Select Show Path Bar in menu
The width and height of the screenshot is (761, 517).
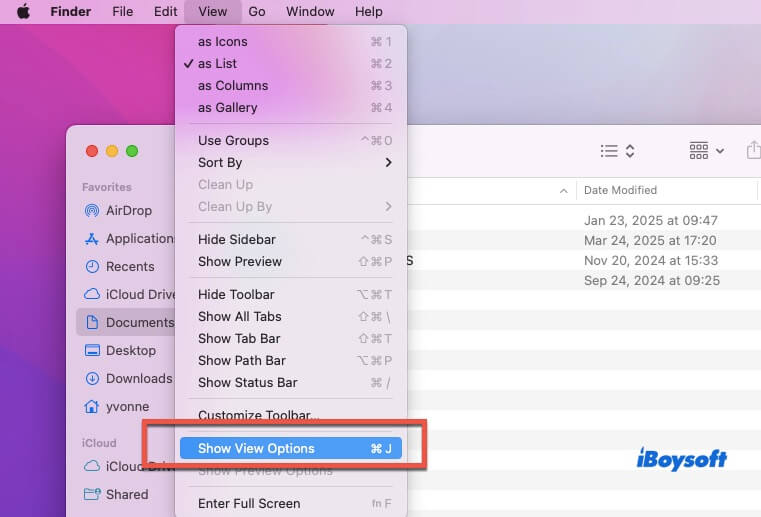point(241,361)
